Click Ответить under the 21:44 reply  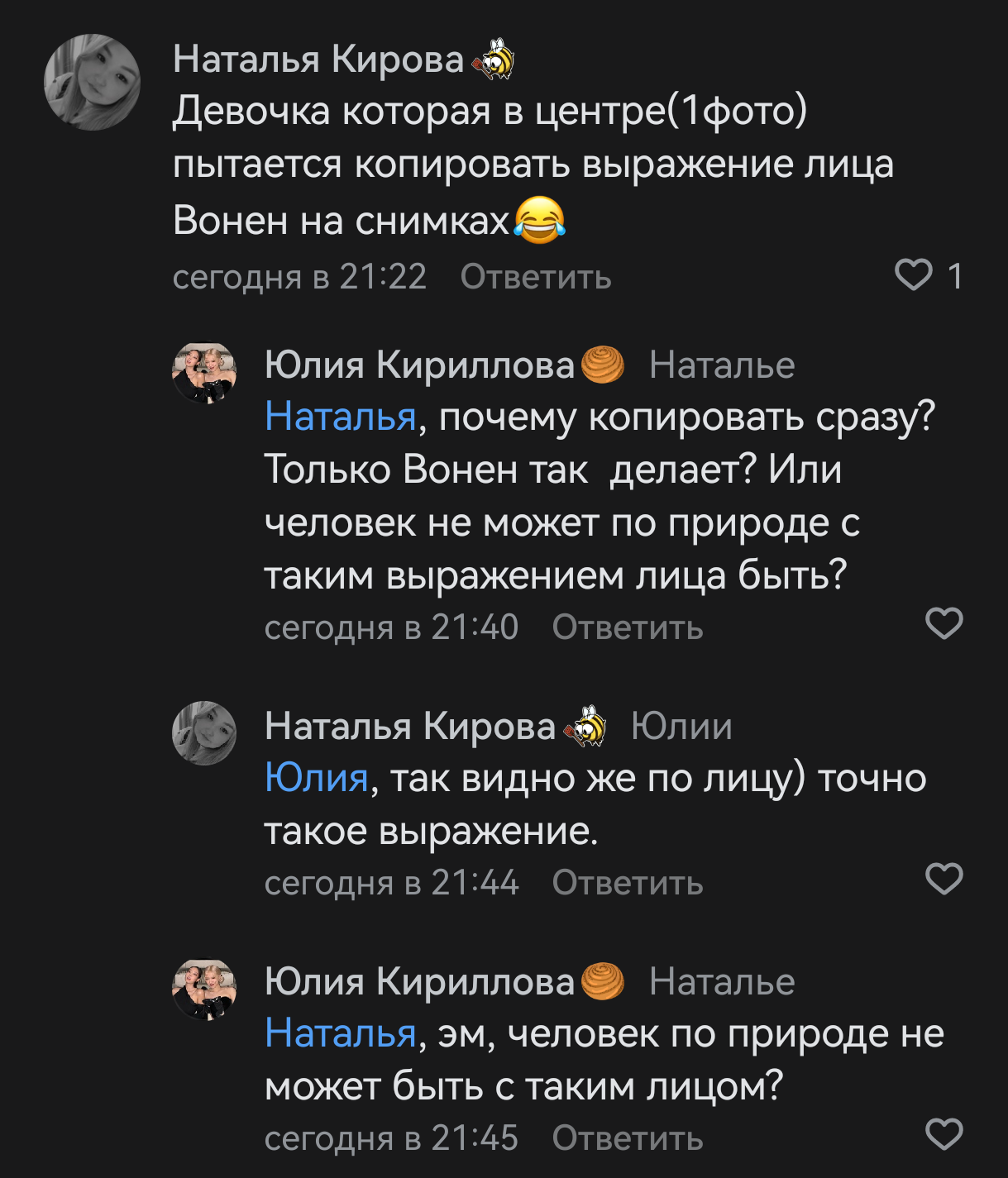coord(628,883)
